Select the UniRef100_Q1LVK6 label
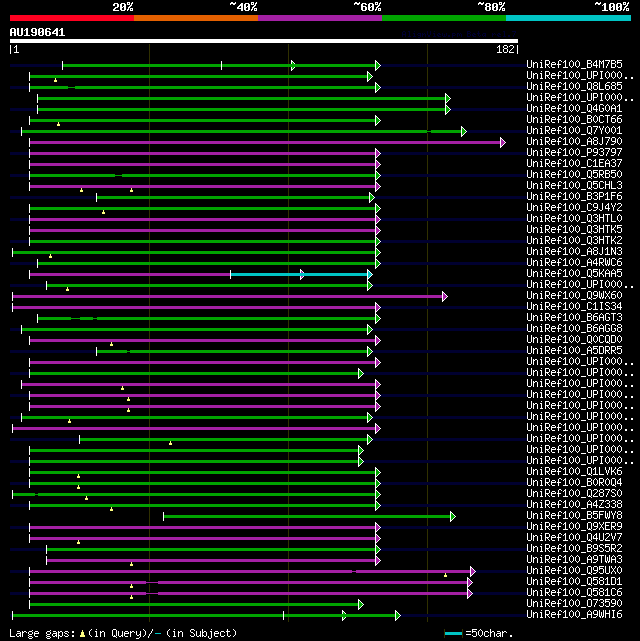The height and width of the screenshot is (641, 640). (x=574, y=472)
